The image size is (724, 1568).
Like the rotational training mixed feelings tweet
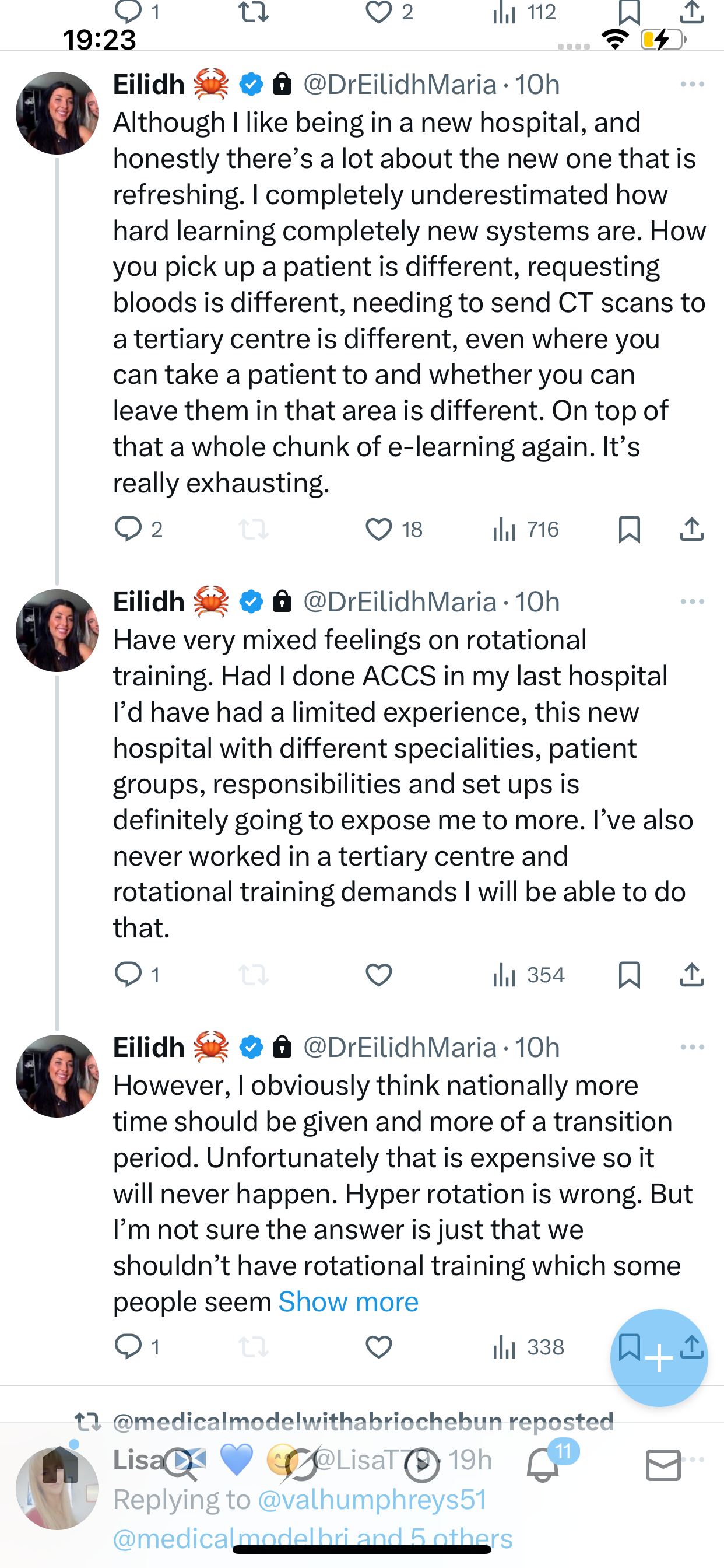[x=378, y=975]
